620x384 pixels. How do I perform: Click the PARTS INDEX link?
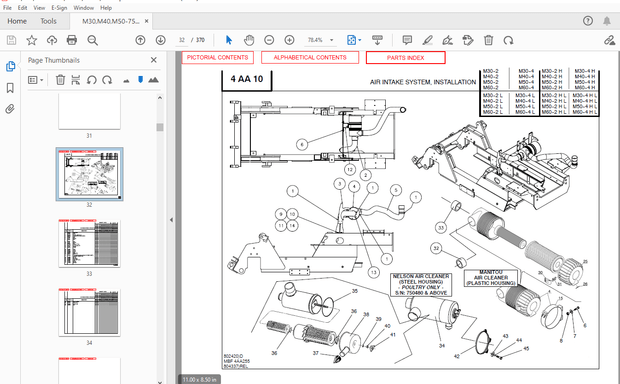tap(406, 58)
